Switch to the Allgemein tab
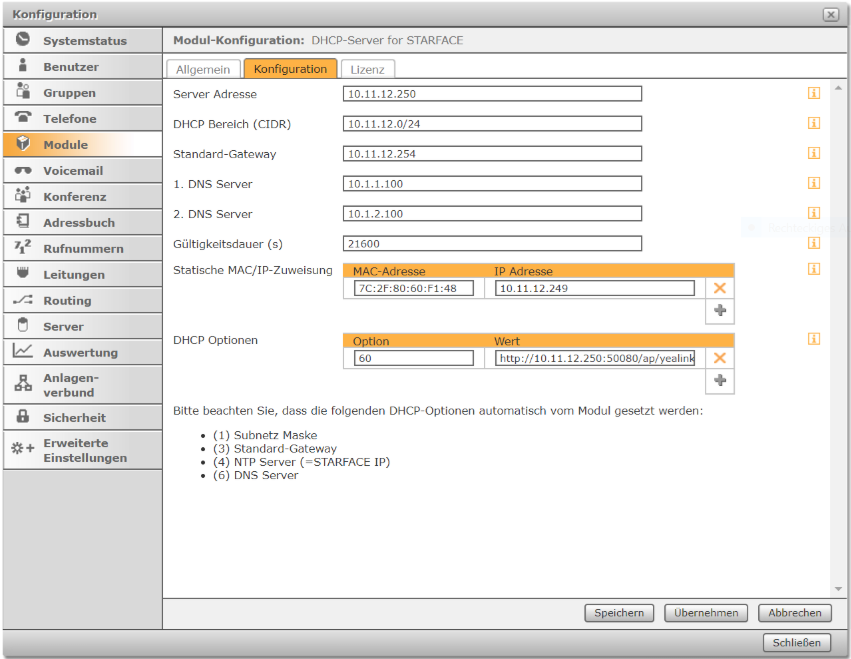This screenshot has height=659, width=851. coord(203,69)
